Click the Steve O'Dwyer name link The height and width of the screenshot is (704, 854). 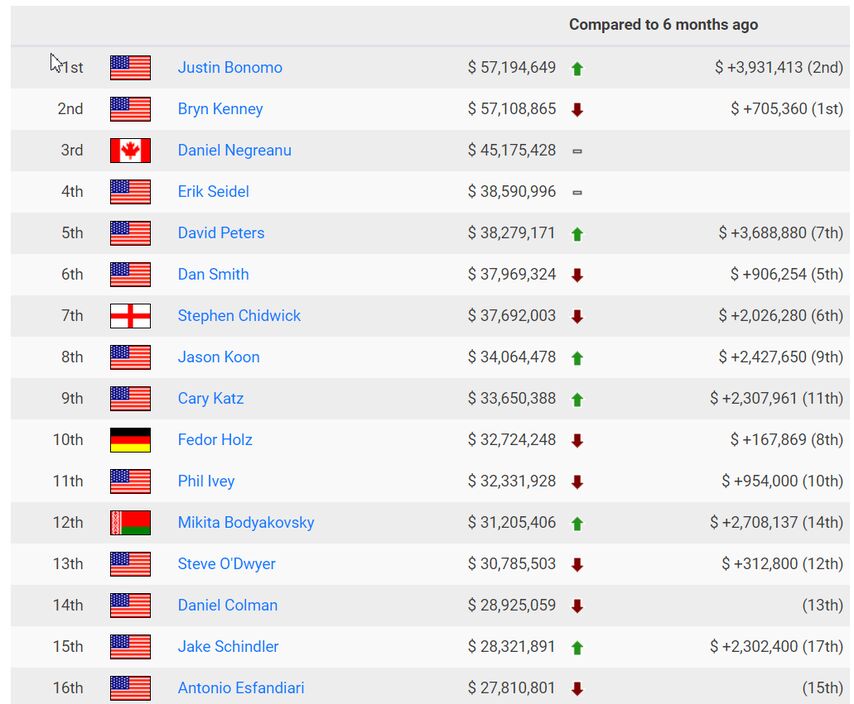pyautogui.click(x=227, y=564)
